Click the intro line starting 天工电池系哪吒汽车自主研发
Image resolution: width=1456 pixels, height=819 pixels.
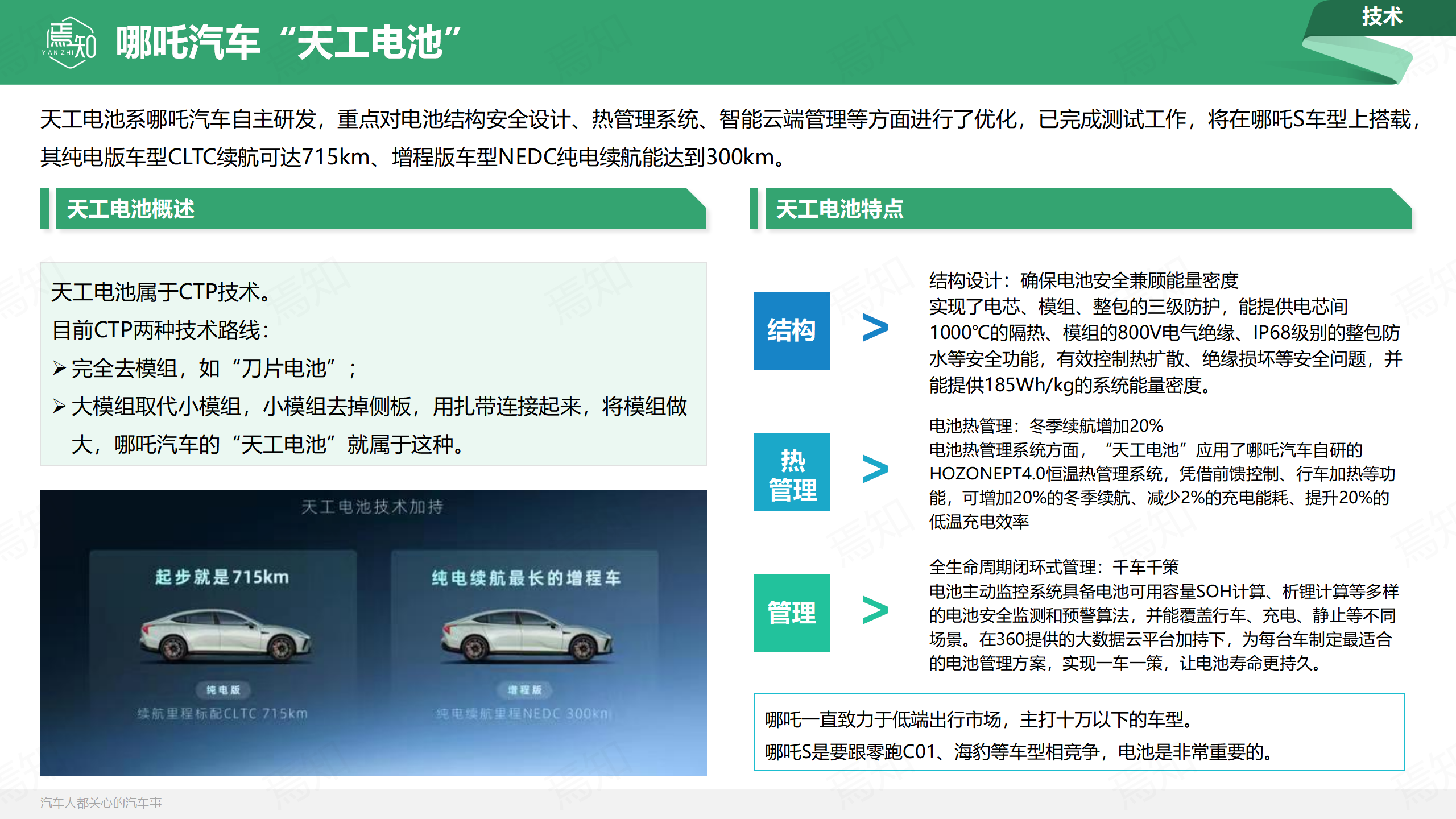point(731,119)
